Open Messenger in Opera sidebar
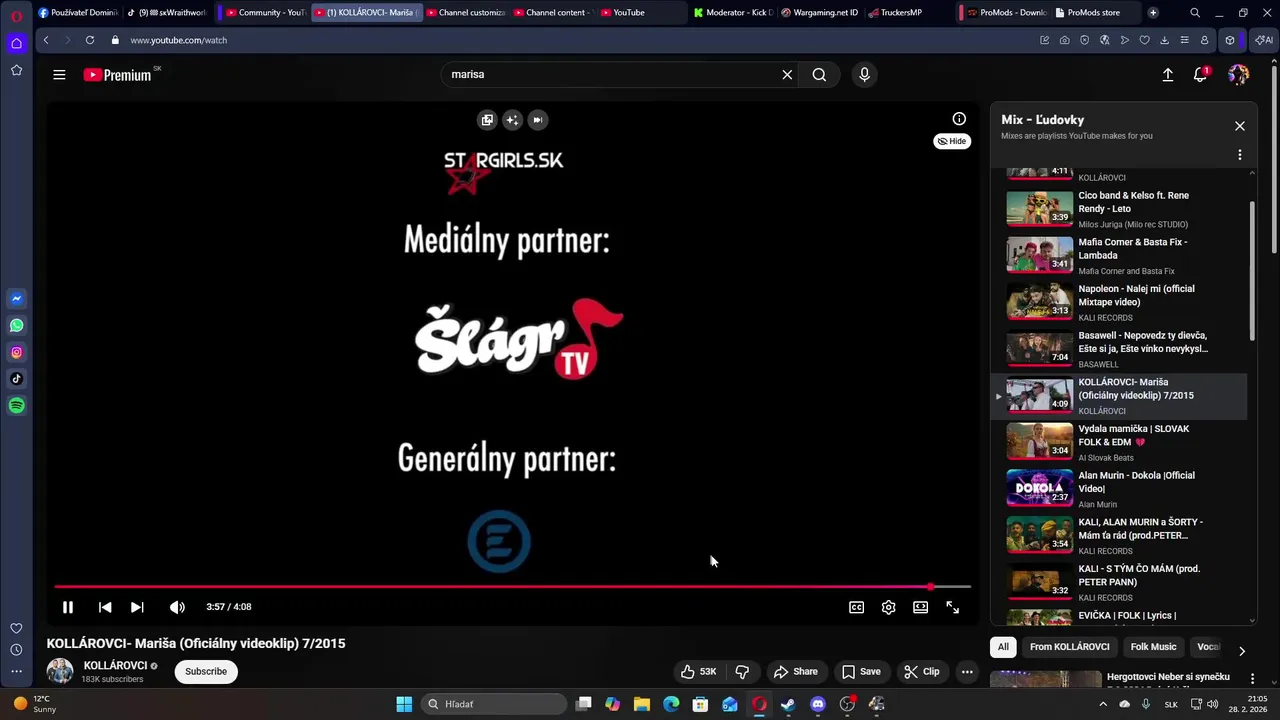Image resolution: width=1280 pixels, height=720 pixels. [x=16, y=298]
